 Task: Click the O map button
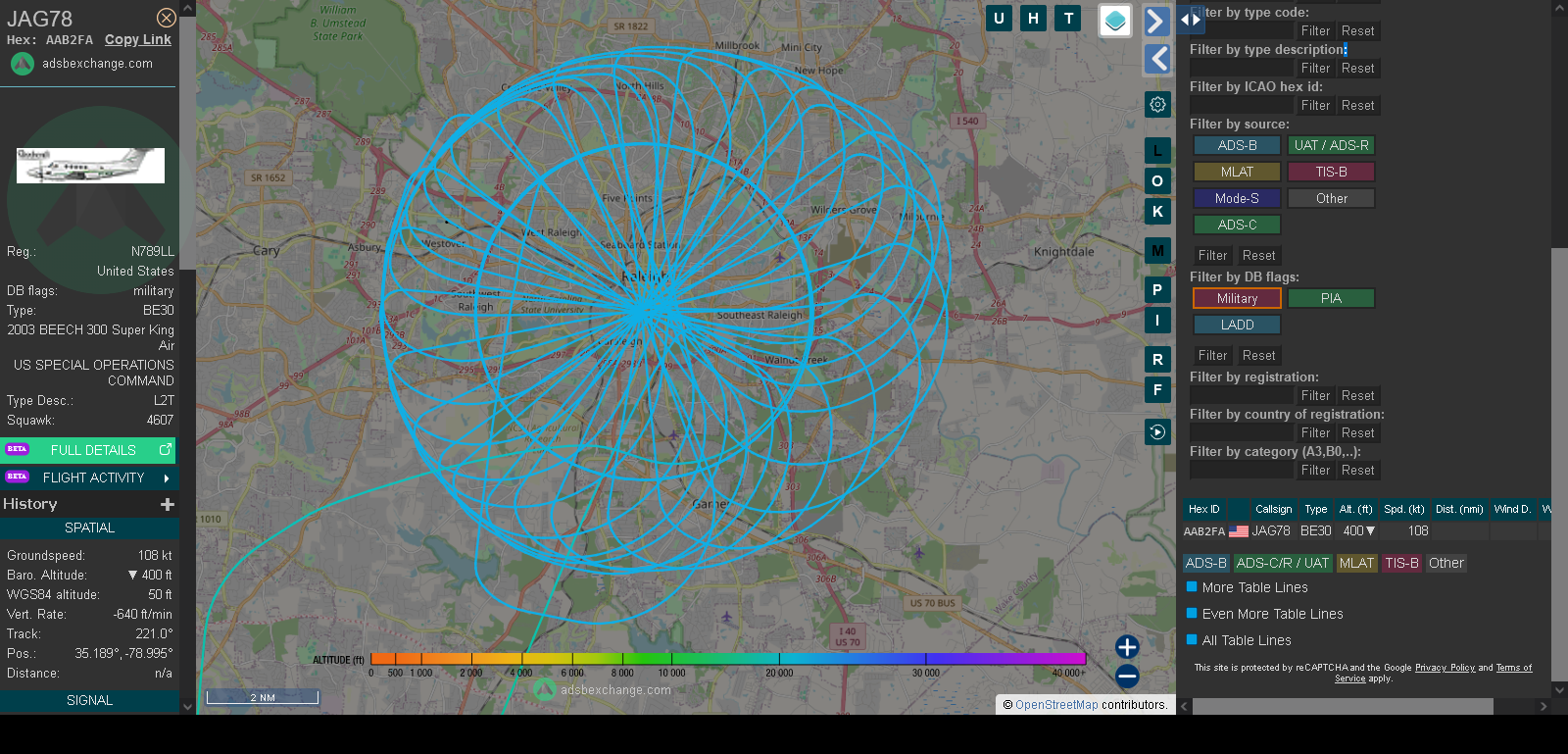1158,180
